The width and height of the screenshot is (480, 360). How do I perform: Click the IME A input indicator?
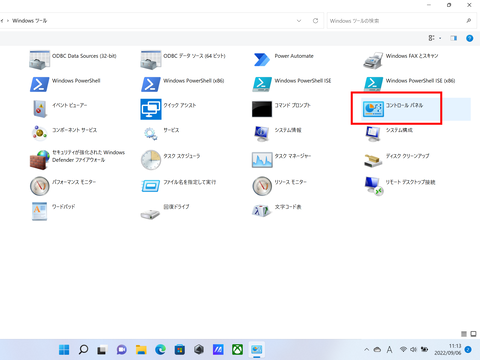[389, 350]
